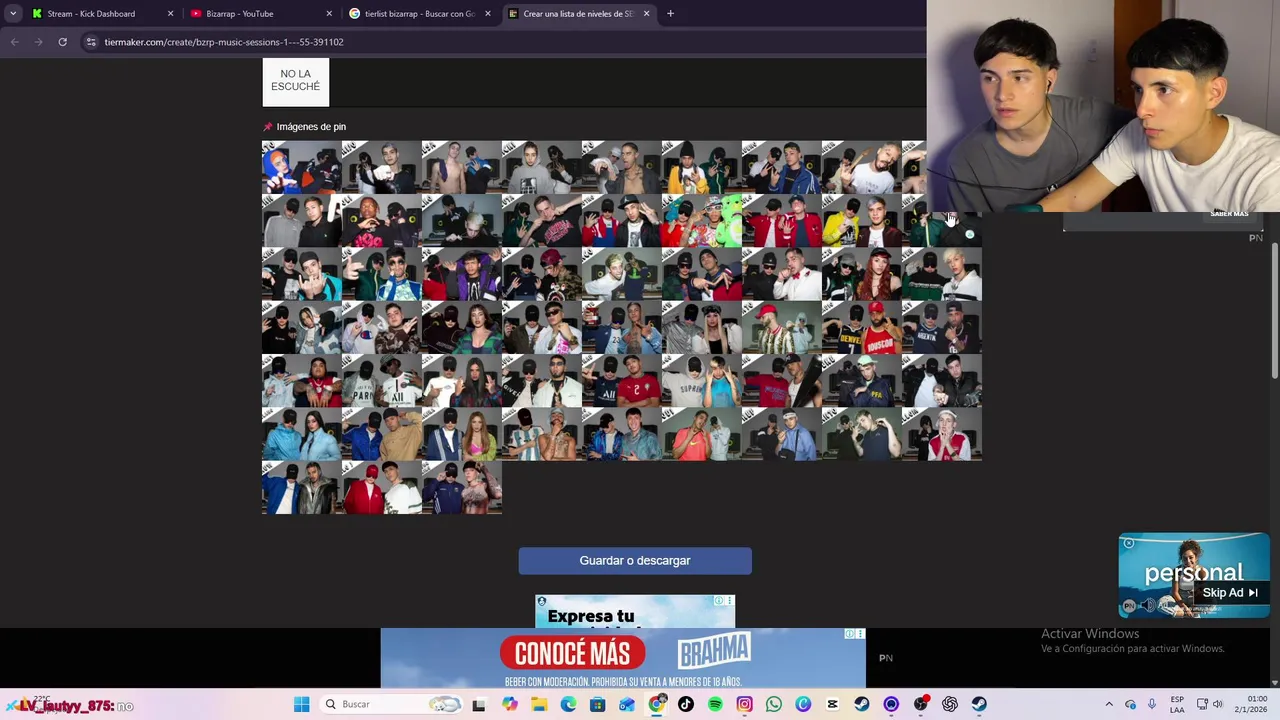Close the Stream - Kick Dashboard tab

pos(170,14)
